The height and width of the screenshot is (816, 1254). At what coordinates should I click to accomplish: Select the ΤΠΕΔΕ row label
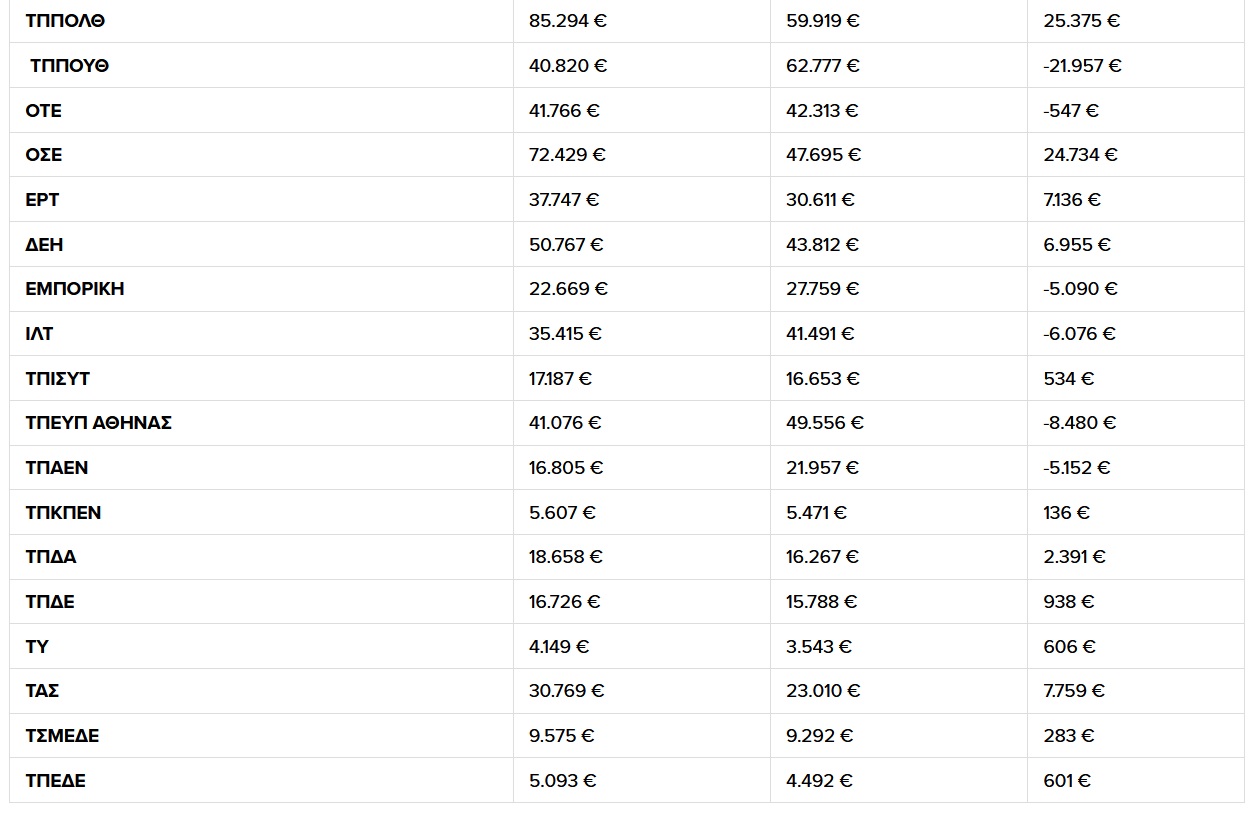point(55,781)
